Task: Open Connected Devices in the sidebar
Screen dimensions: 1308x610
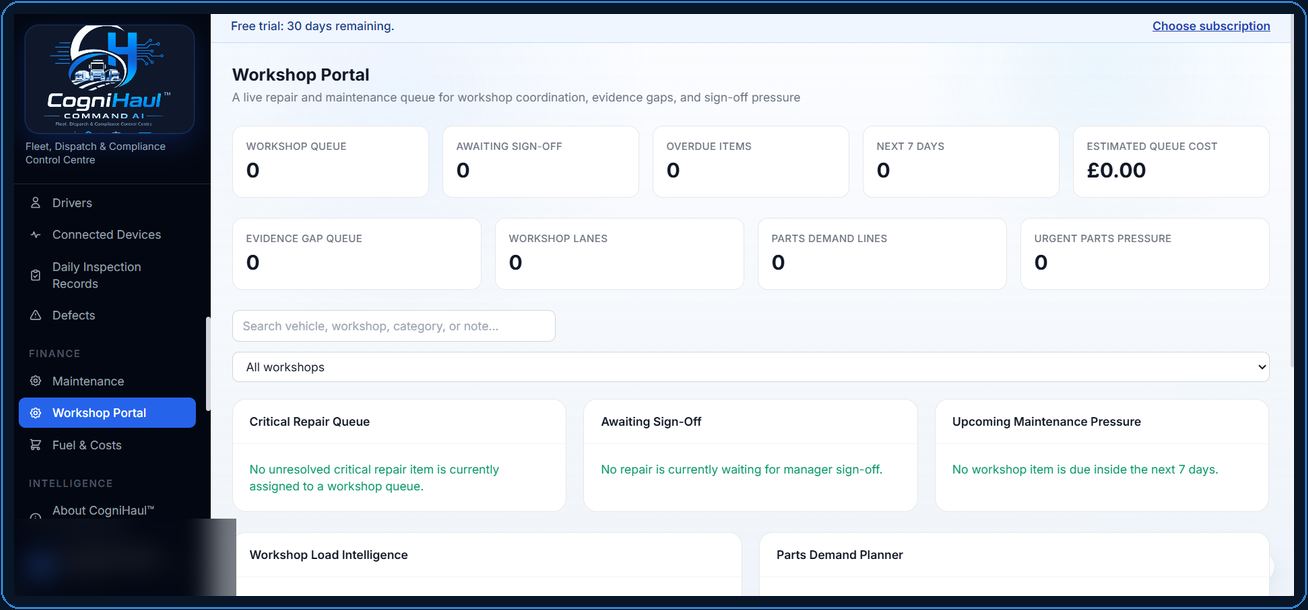Action: (107, 235)
